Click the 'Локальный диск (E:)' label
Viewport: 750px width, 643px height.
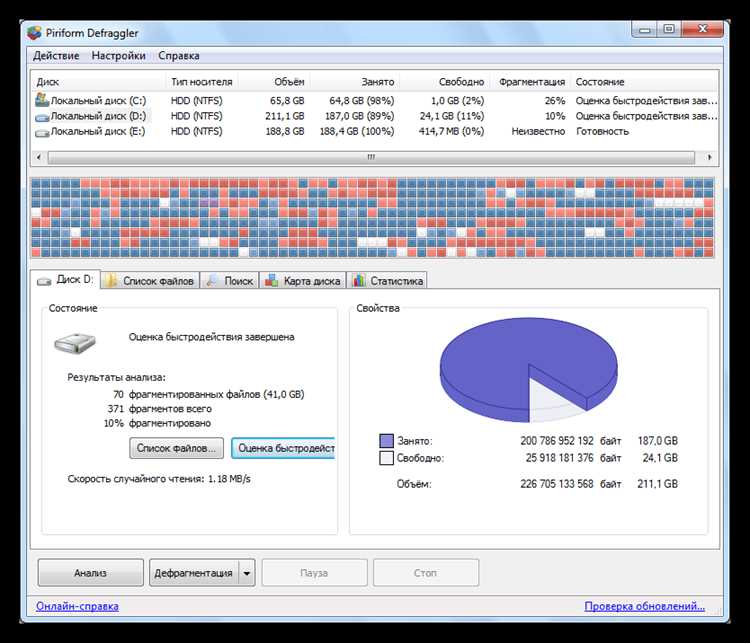[x=98, y=132]
